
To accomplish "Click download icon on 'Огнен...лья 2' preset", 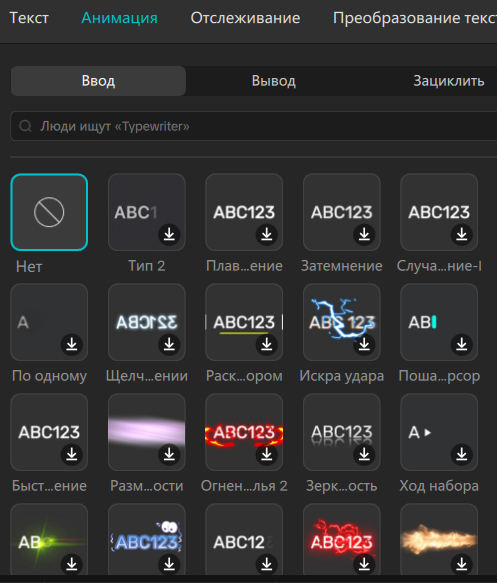I will coord(267,454).
